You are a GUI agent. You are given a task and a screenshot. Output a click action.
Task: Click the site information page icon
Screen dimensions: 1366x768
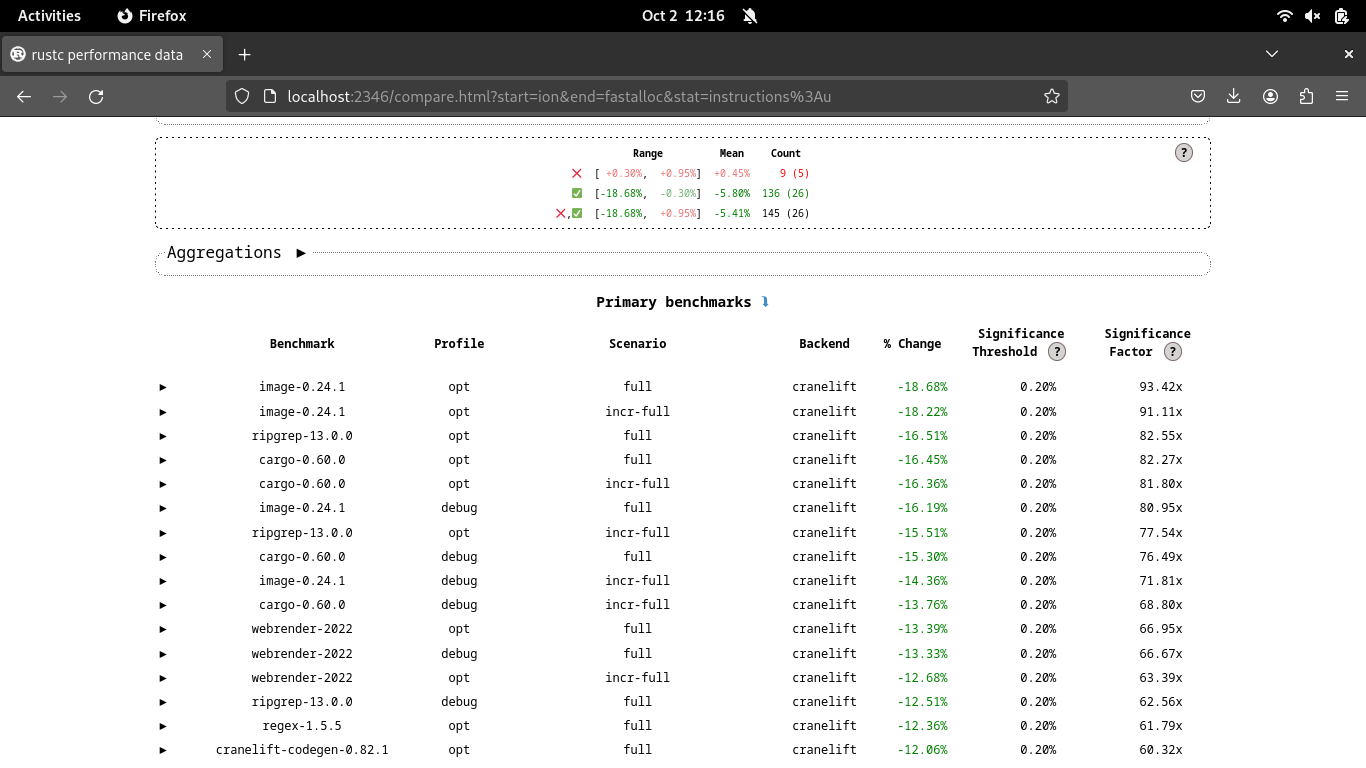click(x=269, y=96)
